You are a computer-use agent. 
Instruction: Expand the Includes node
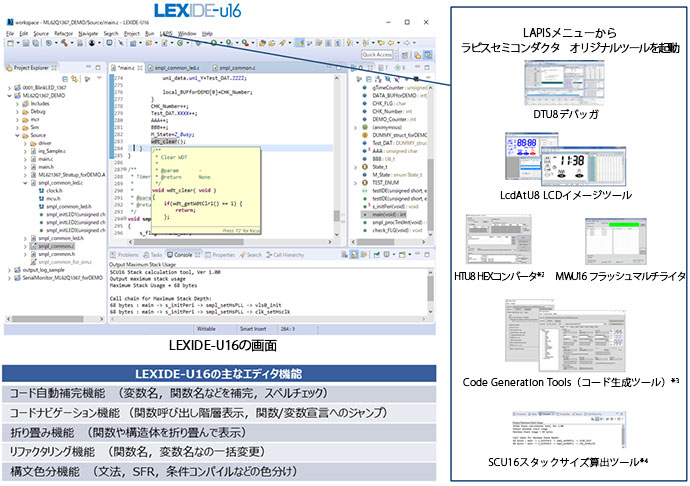click(x=17, y=103)
